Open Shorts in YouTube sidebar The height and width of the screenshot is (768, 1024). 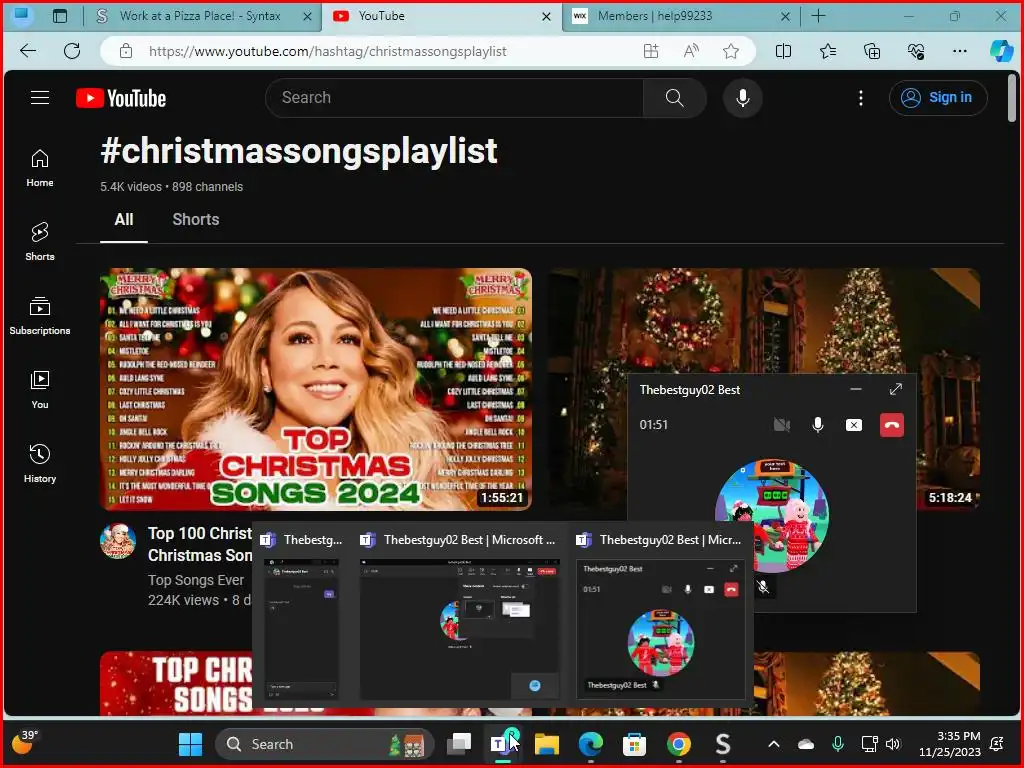pos(40,242)
